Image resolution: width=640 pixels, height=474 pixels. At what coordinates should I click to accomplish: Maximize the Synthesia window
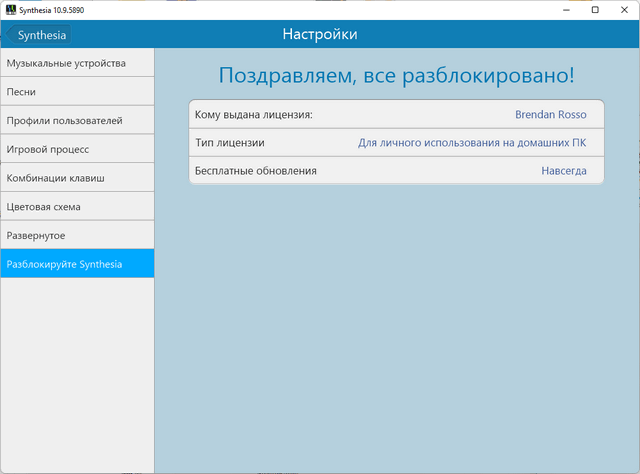tap(596, 9)
